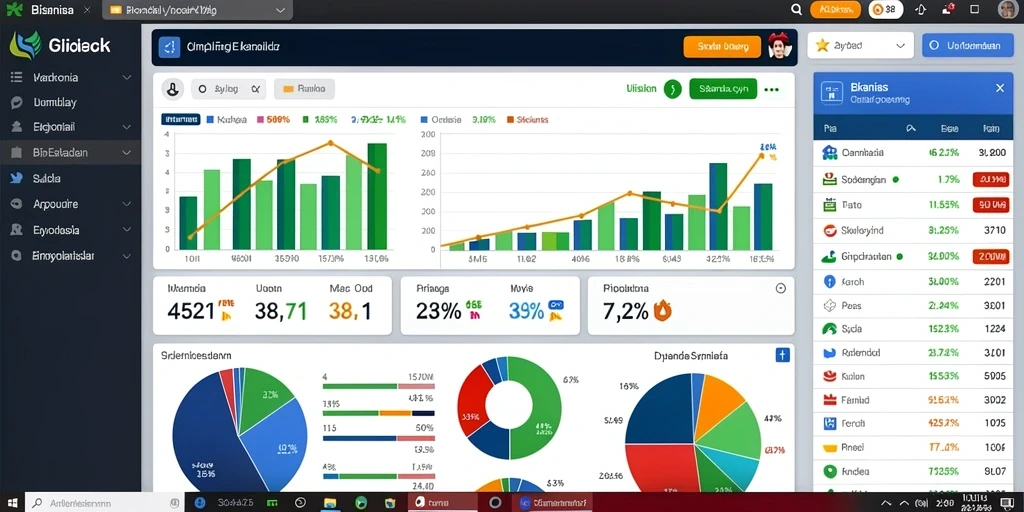
Task: Click the green progress bar beside 15.70M
Action: coord(360,386)
